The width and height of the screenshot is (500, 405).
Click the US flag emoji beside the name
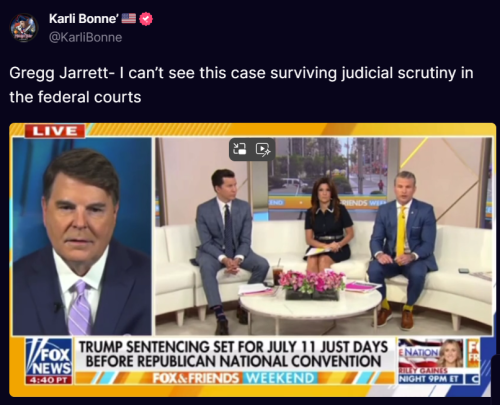128,18
